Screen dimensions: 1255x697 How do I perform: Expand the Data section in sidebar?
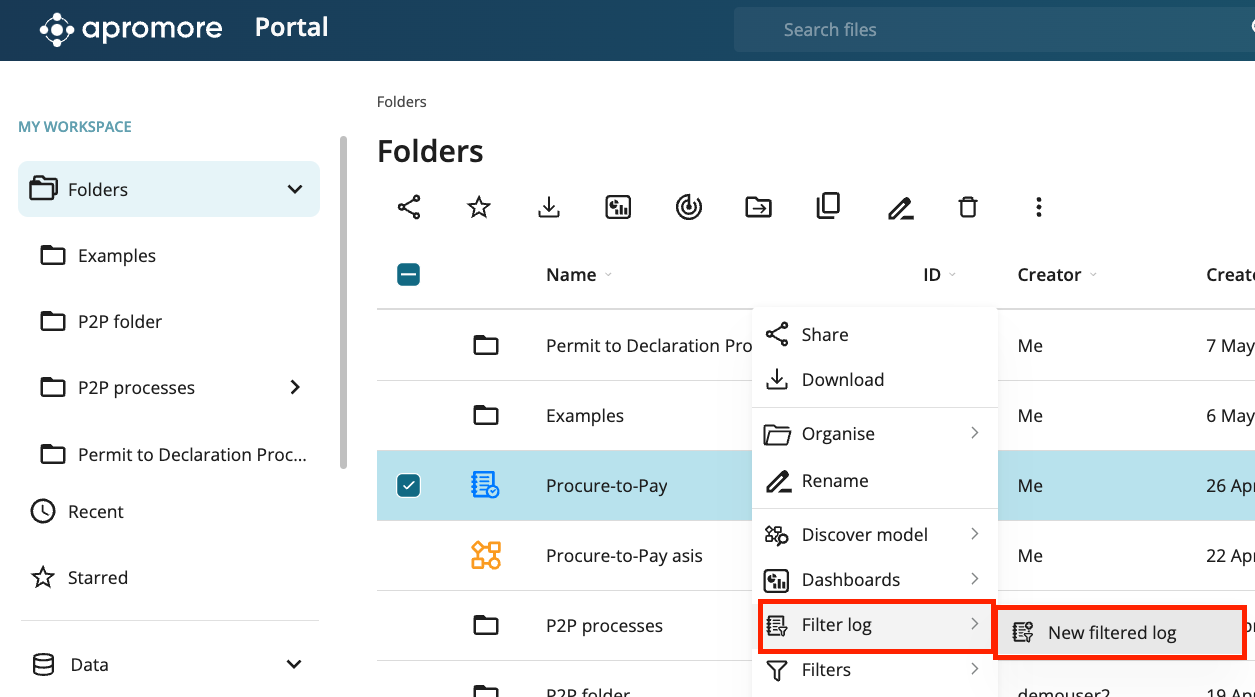tap(294, 664)
